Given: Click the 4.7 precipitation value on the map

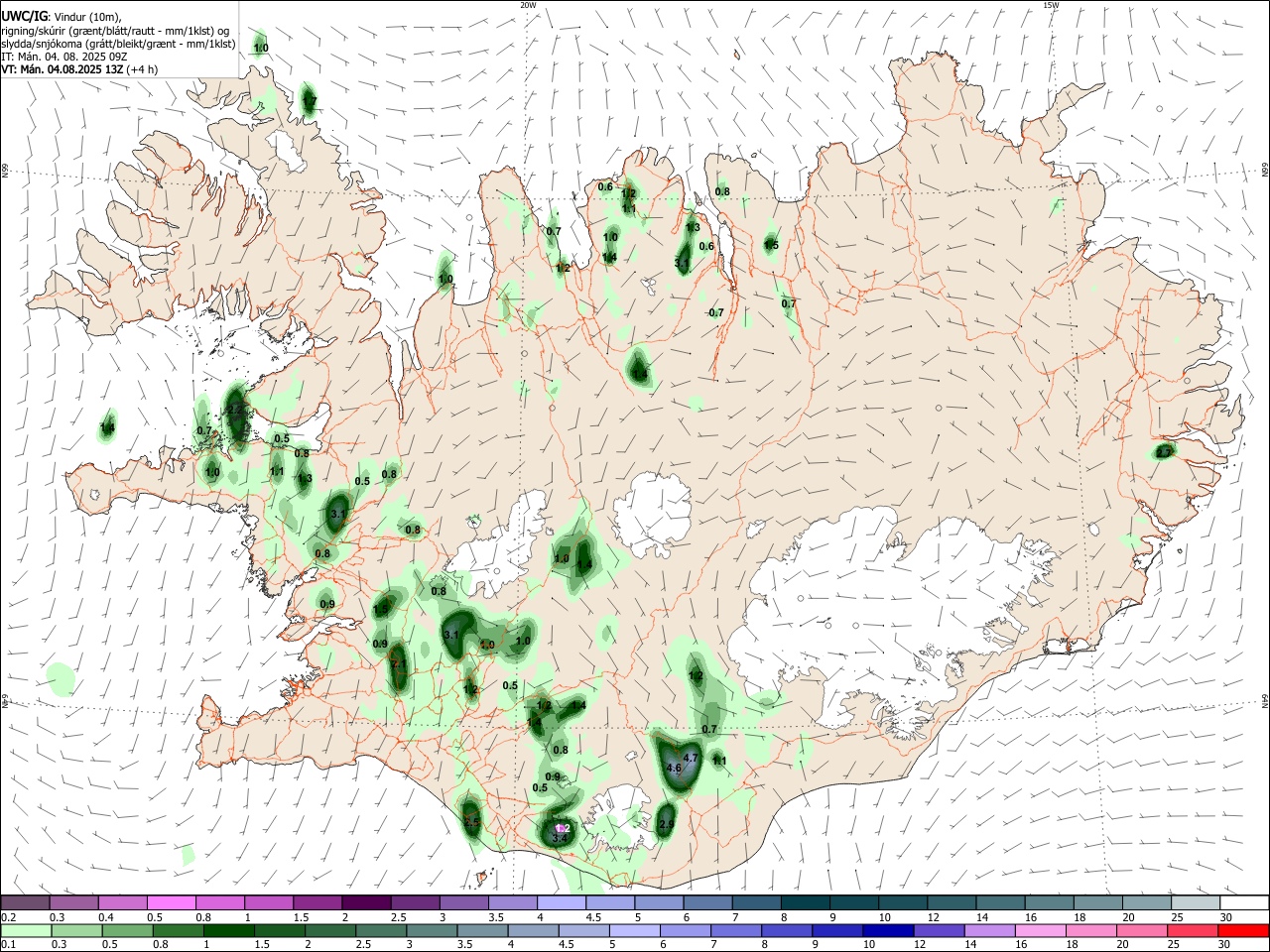Looking at the screenshot, I should (692, 758).
